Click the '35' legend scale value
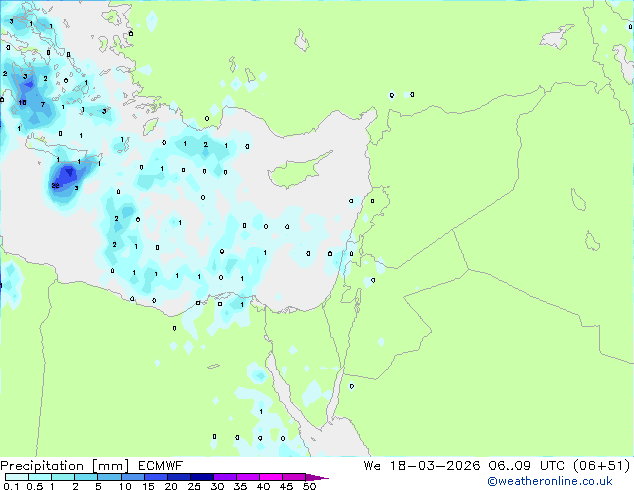This screenshot has width=634, height=490. (x=240, y=486)
